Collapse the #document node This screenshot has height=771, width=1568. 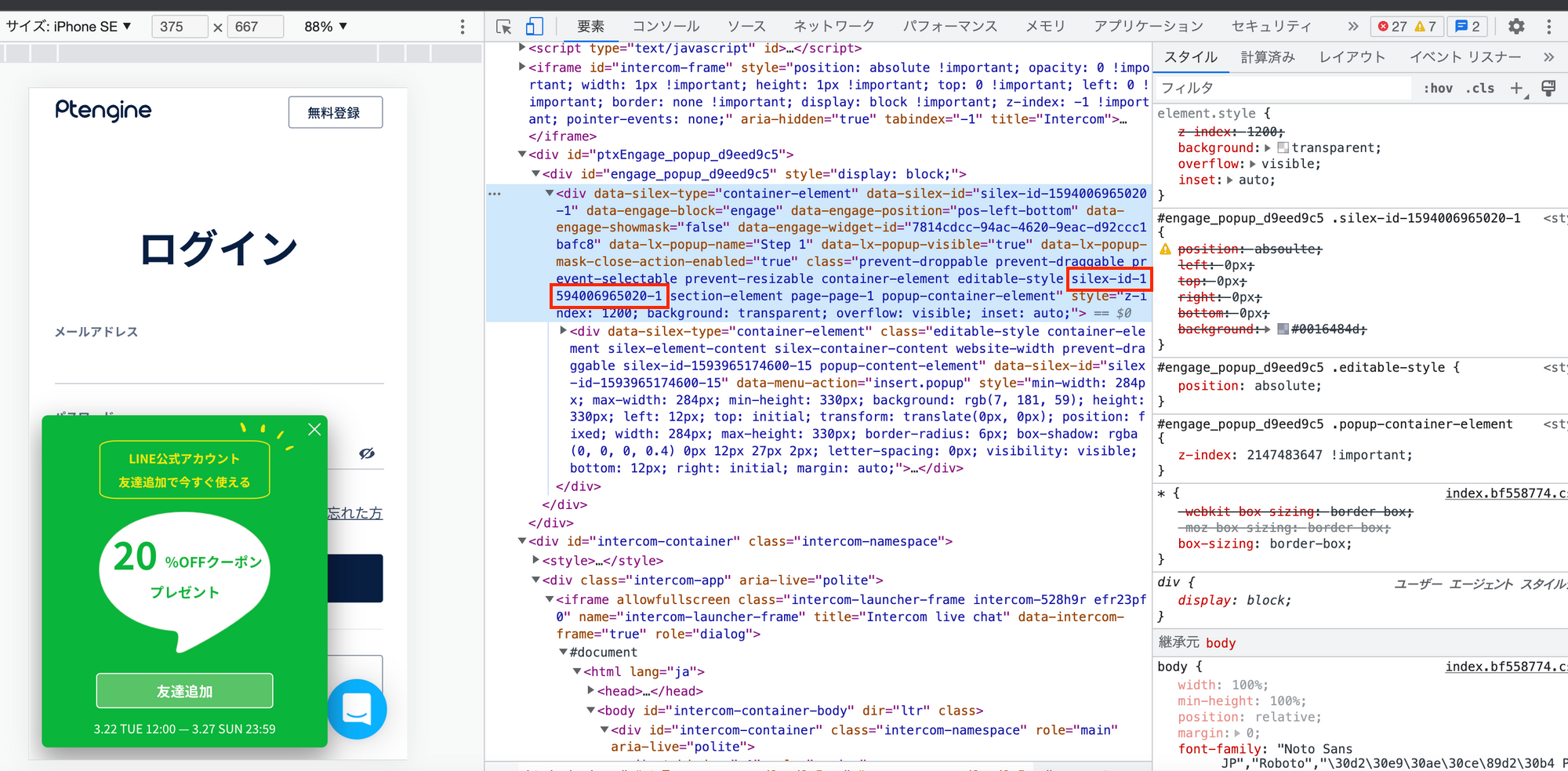click(x=563, y=653)
